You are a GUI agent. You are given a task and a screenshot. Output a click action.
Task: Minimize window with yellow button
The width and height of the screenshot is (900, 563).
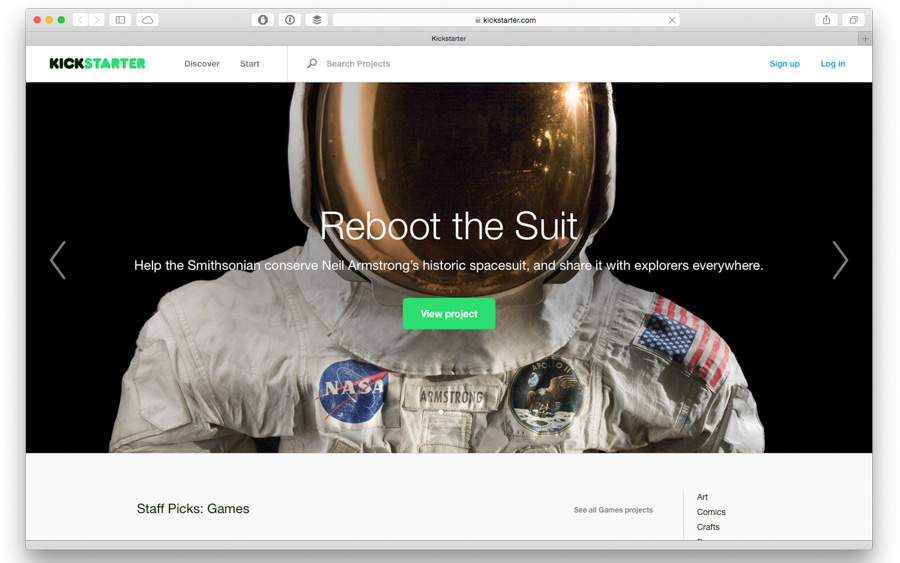[x=49, y=20]
